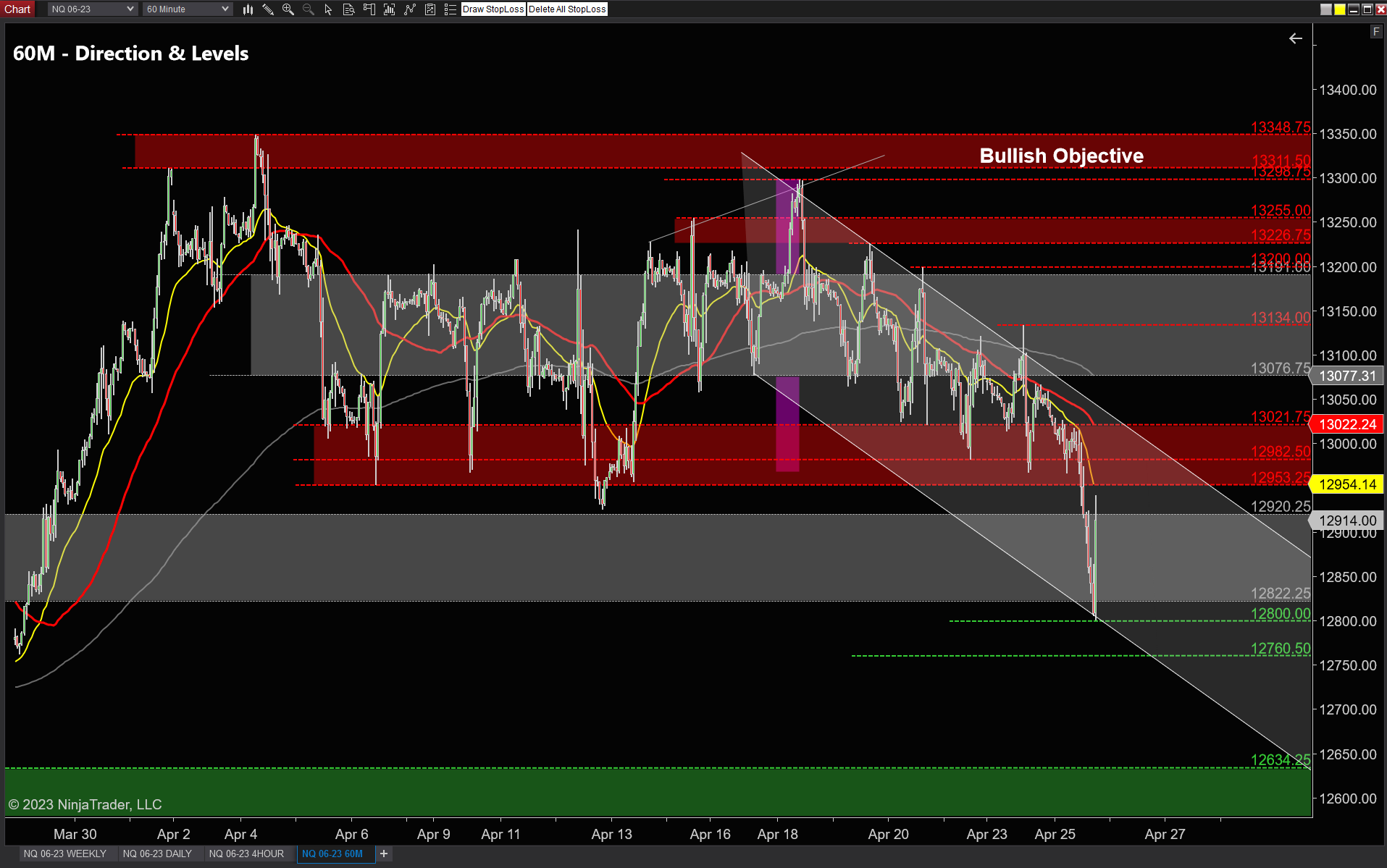Screen dimensions: 1387x868
Task: Click the yellow link color swatch
Action: tap(1340, 9)
